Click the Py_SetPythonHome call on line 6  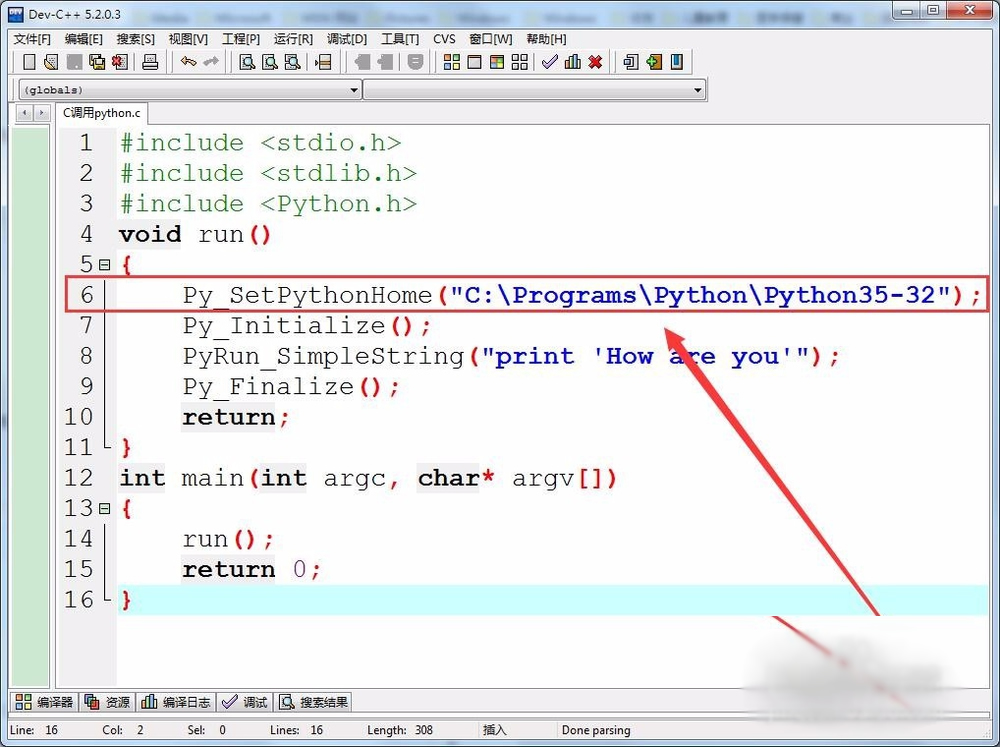(x=581, y=295)
